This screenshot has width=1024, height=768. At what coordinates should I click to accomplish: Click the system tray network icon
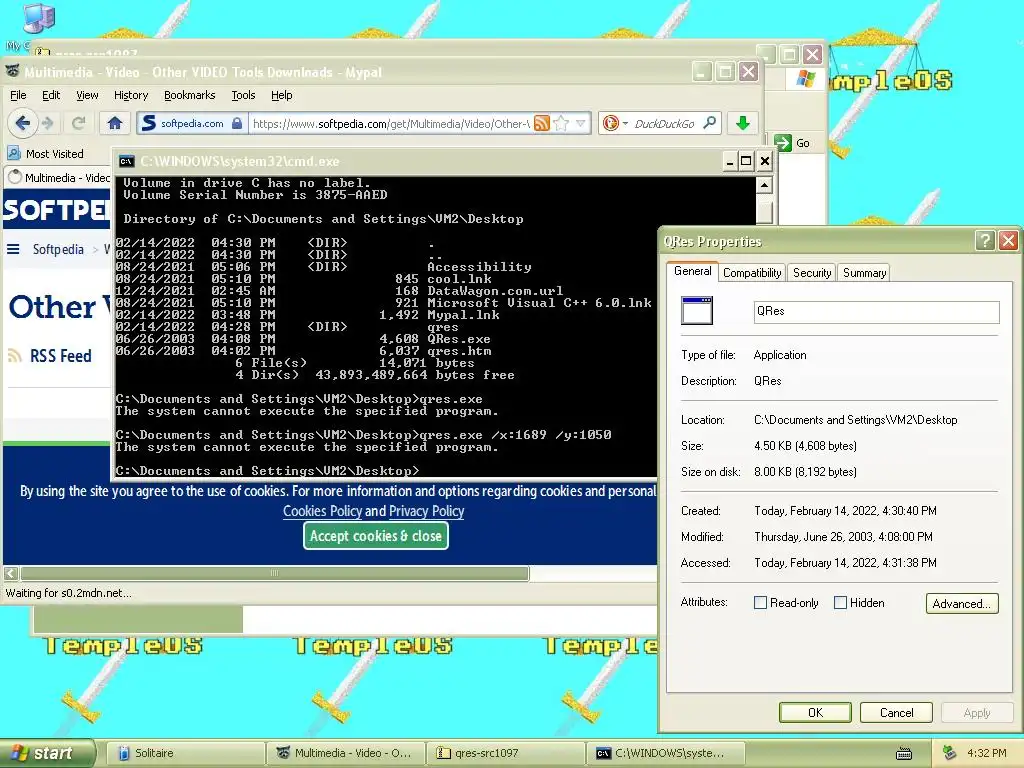tap(950, 753)
